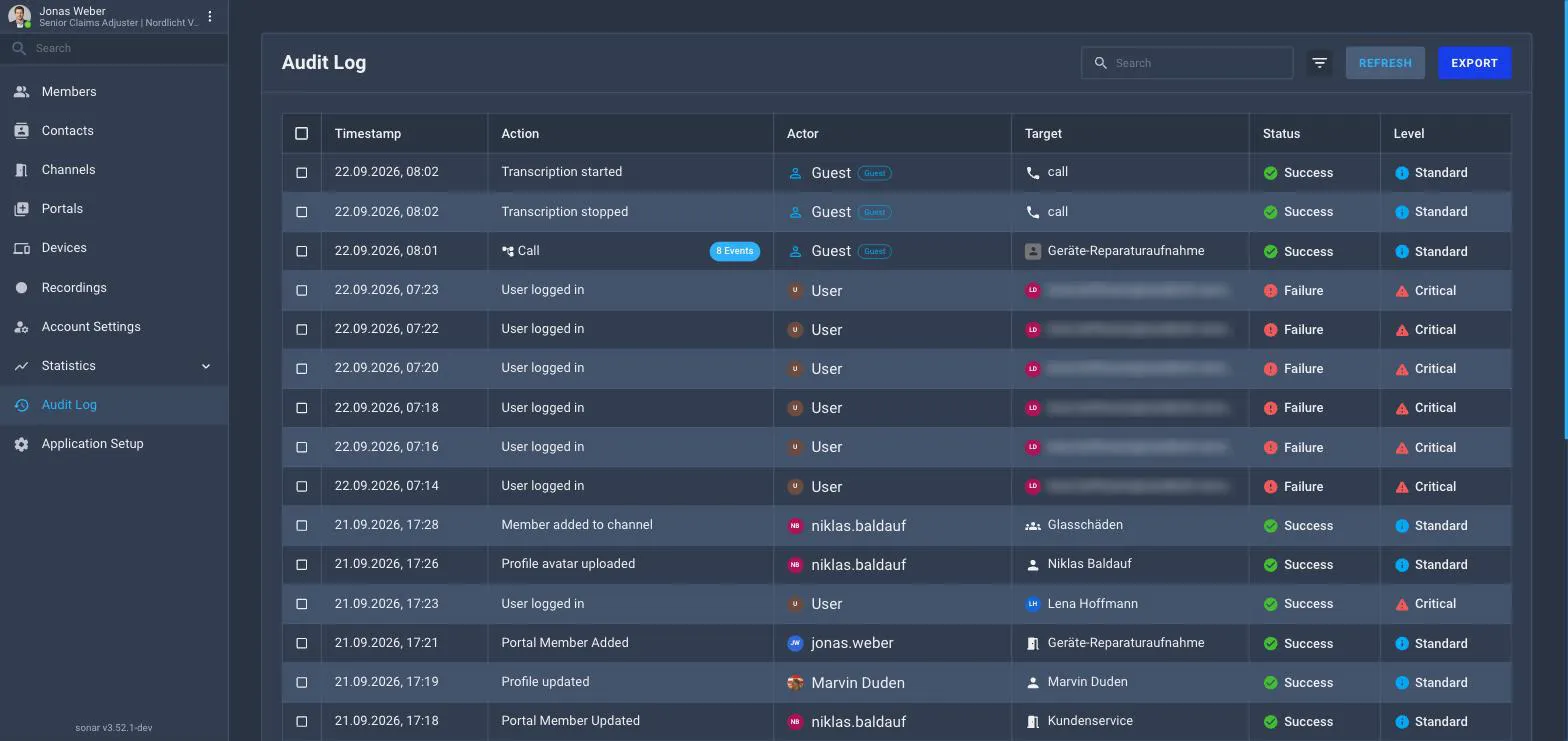
Task: Click the phone icon in Transcription started row
Action: pos(1033,172)
